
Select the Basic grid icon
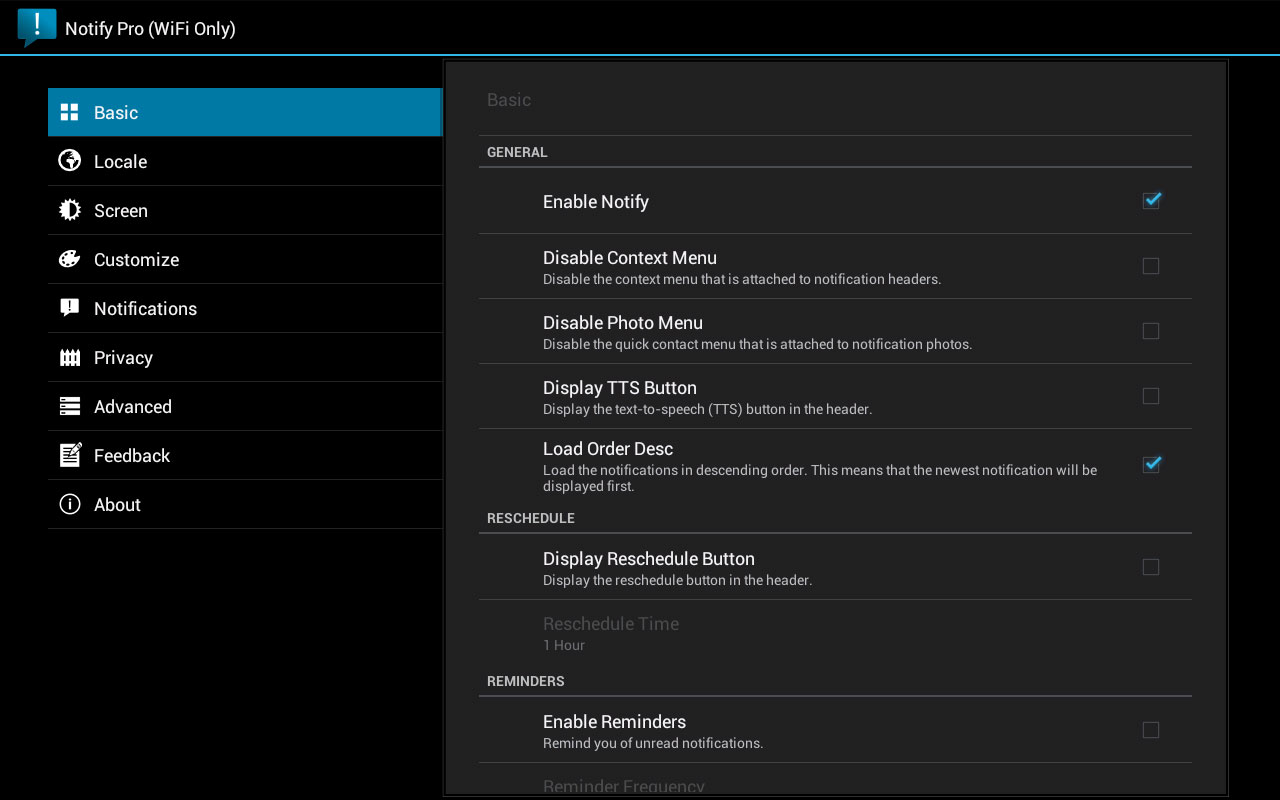(69, 112)
